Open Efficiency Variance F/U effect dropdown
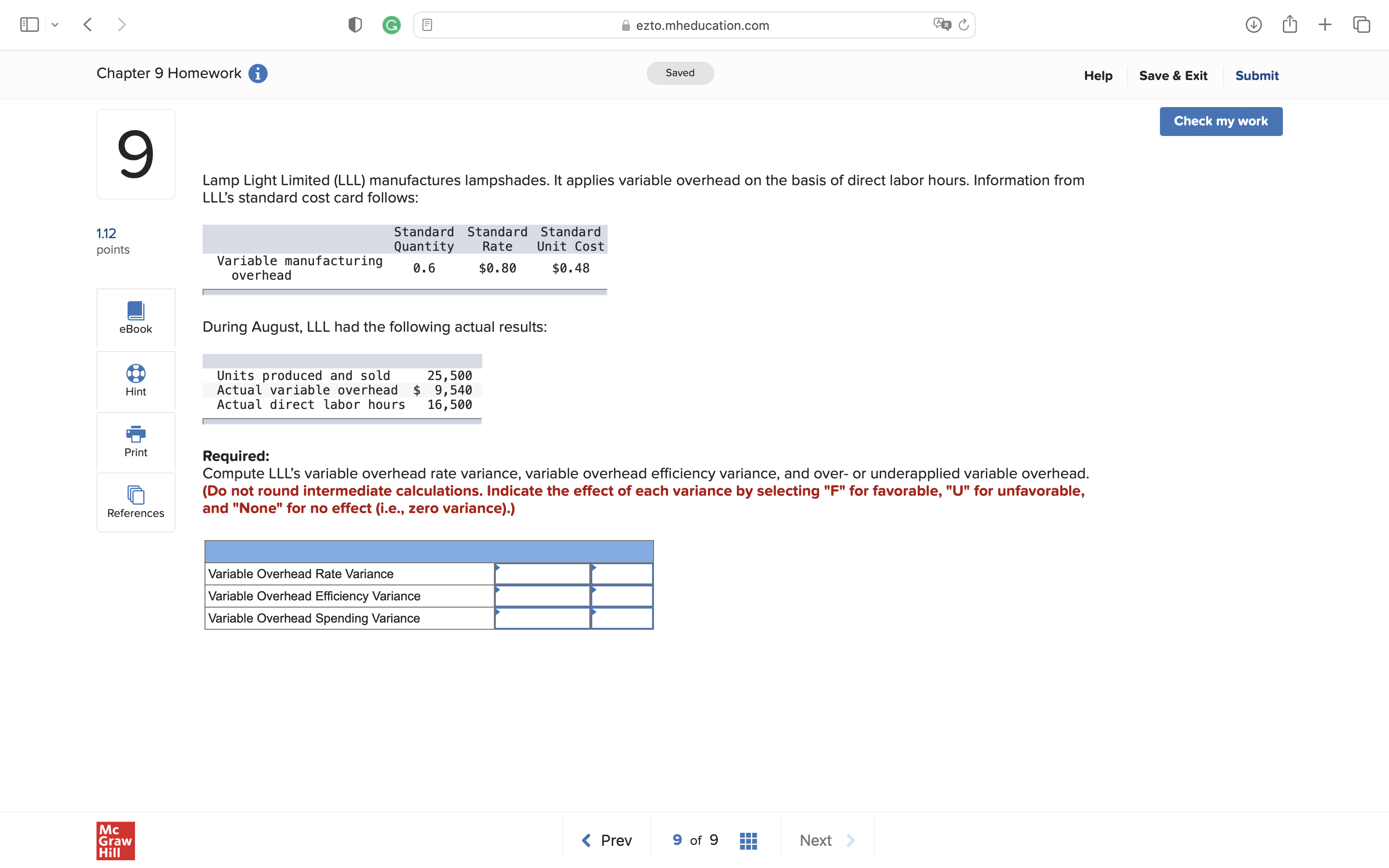1389x868 pixels. click(622, 596)
